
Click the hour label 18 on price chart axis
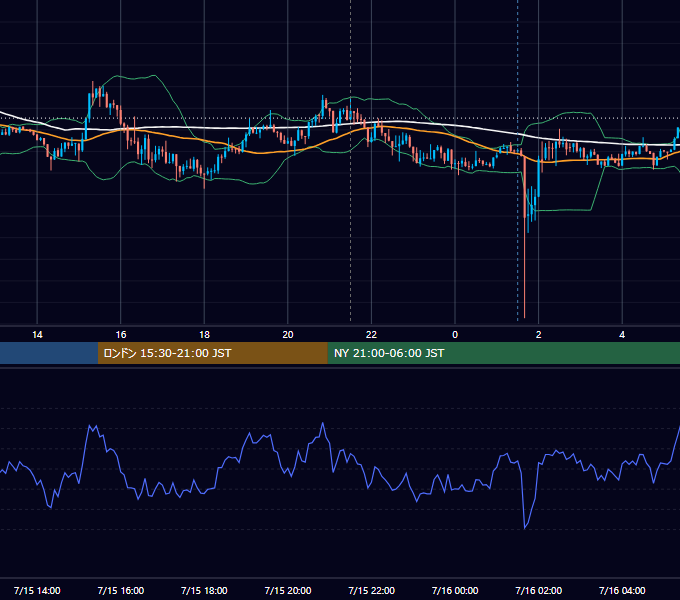[x=204, y=335]
